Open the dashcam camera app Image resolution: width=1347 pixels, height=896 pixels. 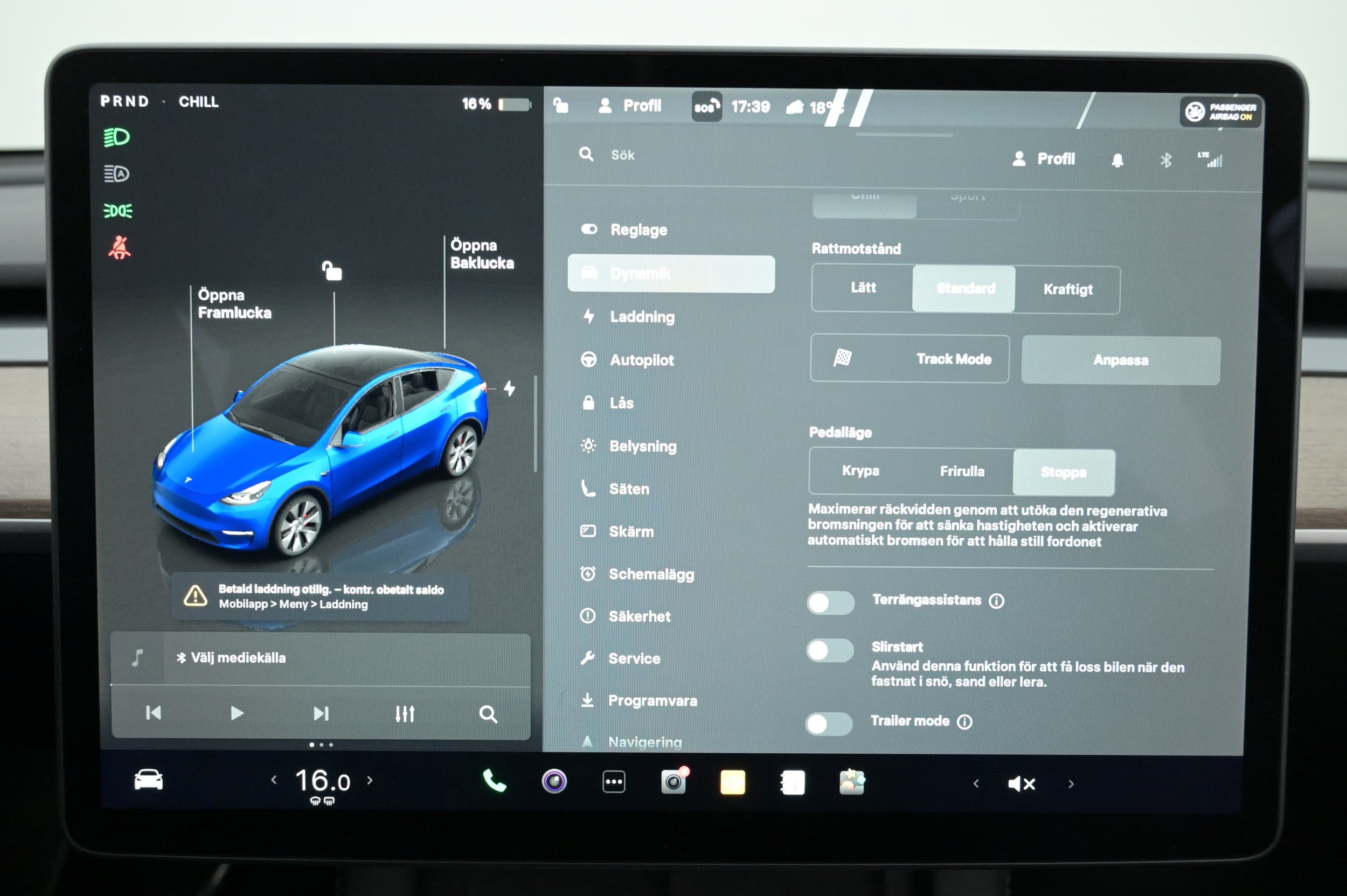click(x=674, y=782)
